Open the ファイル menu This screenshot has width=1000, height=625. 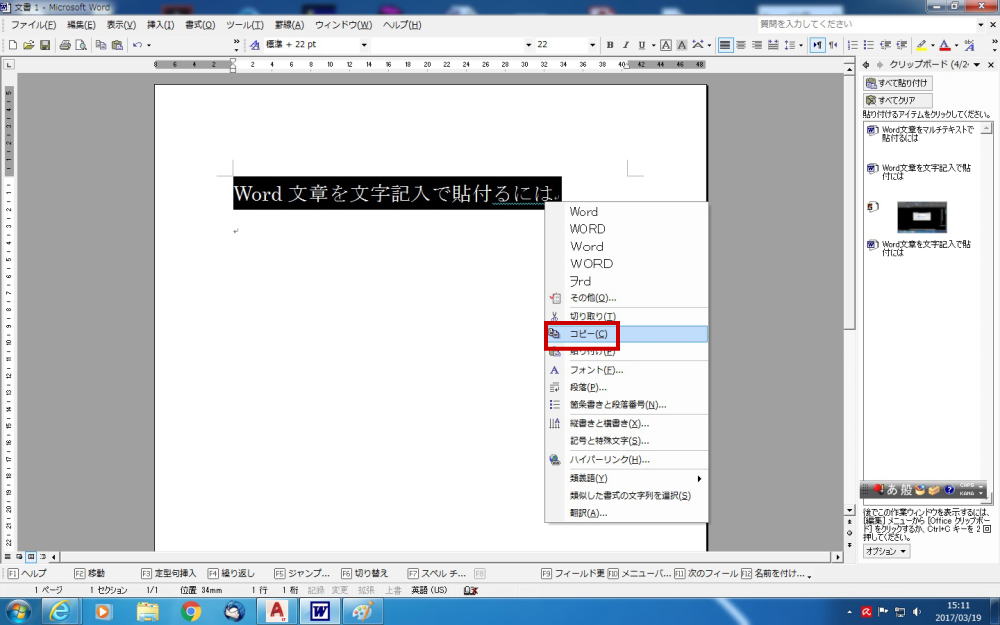point(33,25)
